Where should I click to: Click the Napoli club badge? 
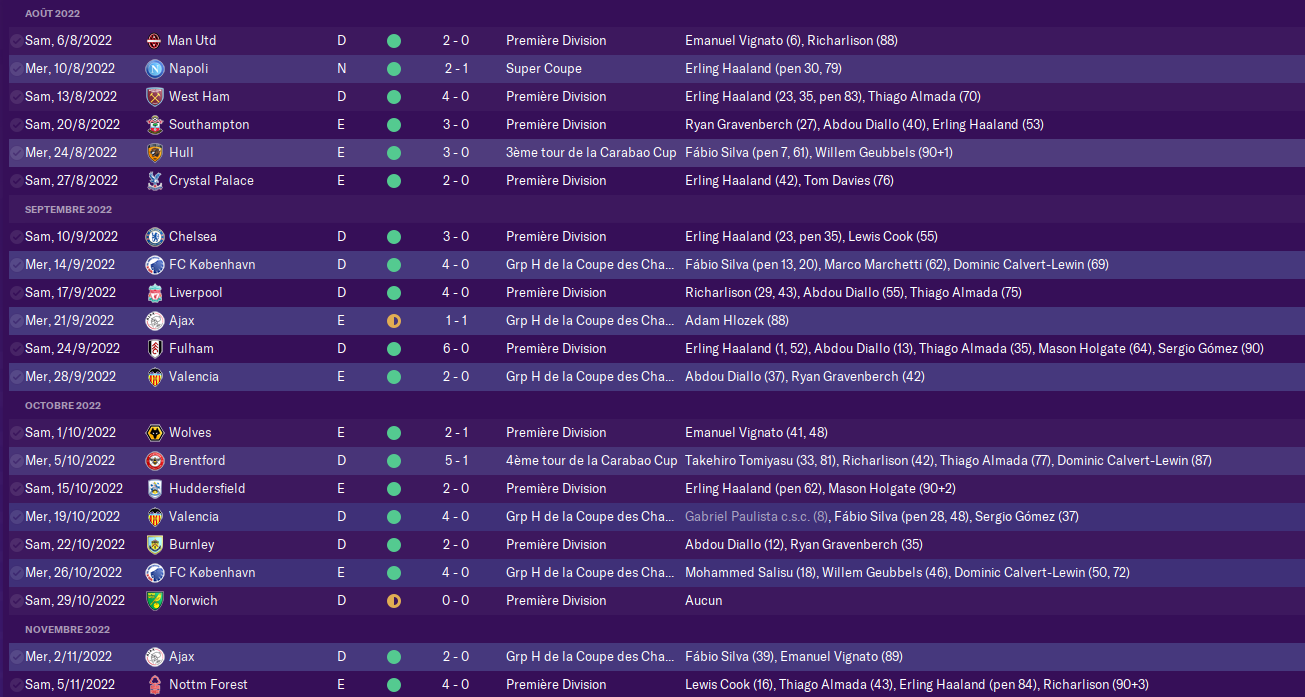[155, 69]
